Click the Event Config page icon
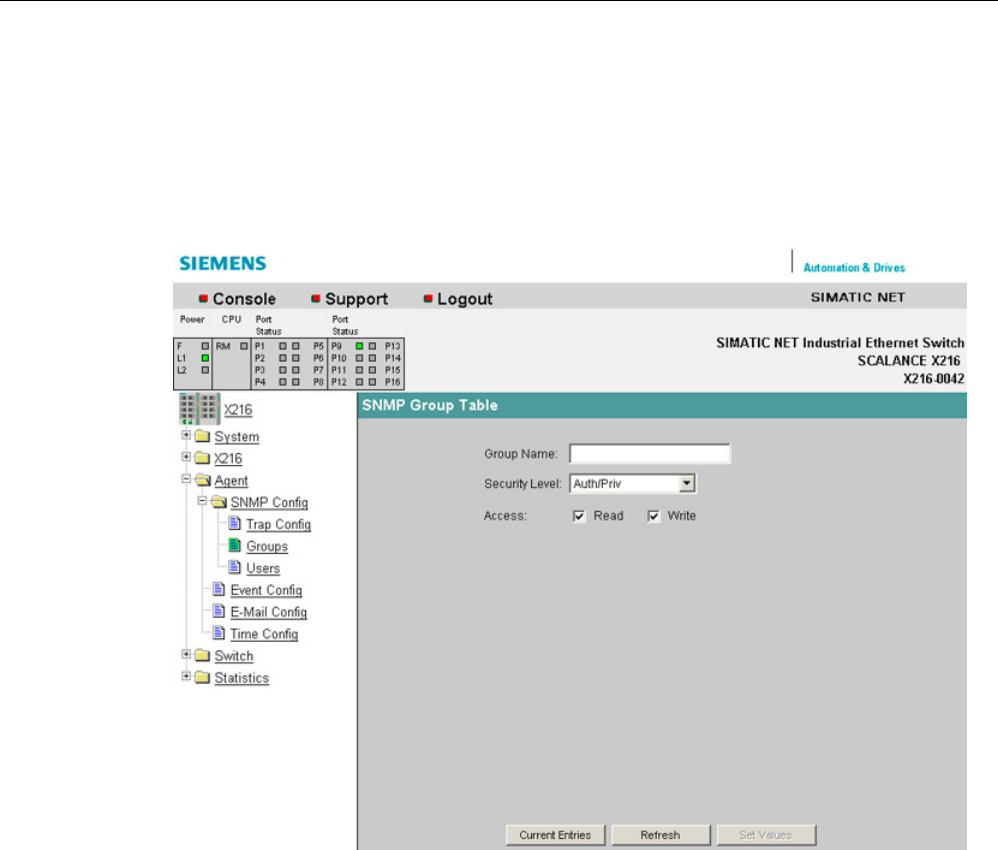Screen dimensions: 998x850 [219, 589]
